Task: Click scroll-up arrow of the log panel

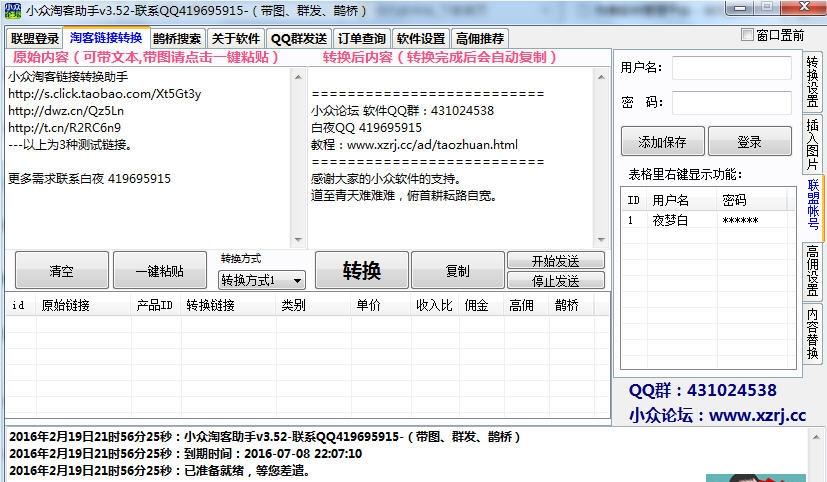Action: coord(816,437)
